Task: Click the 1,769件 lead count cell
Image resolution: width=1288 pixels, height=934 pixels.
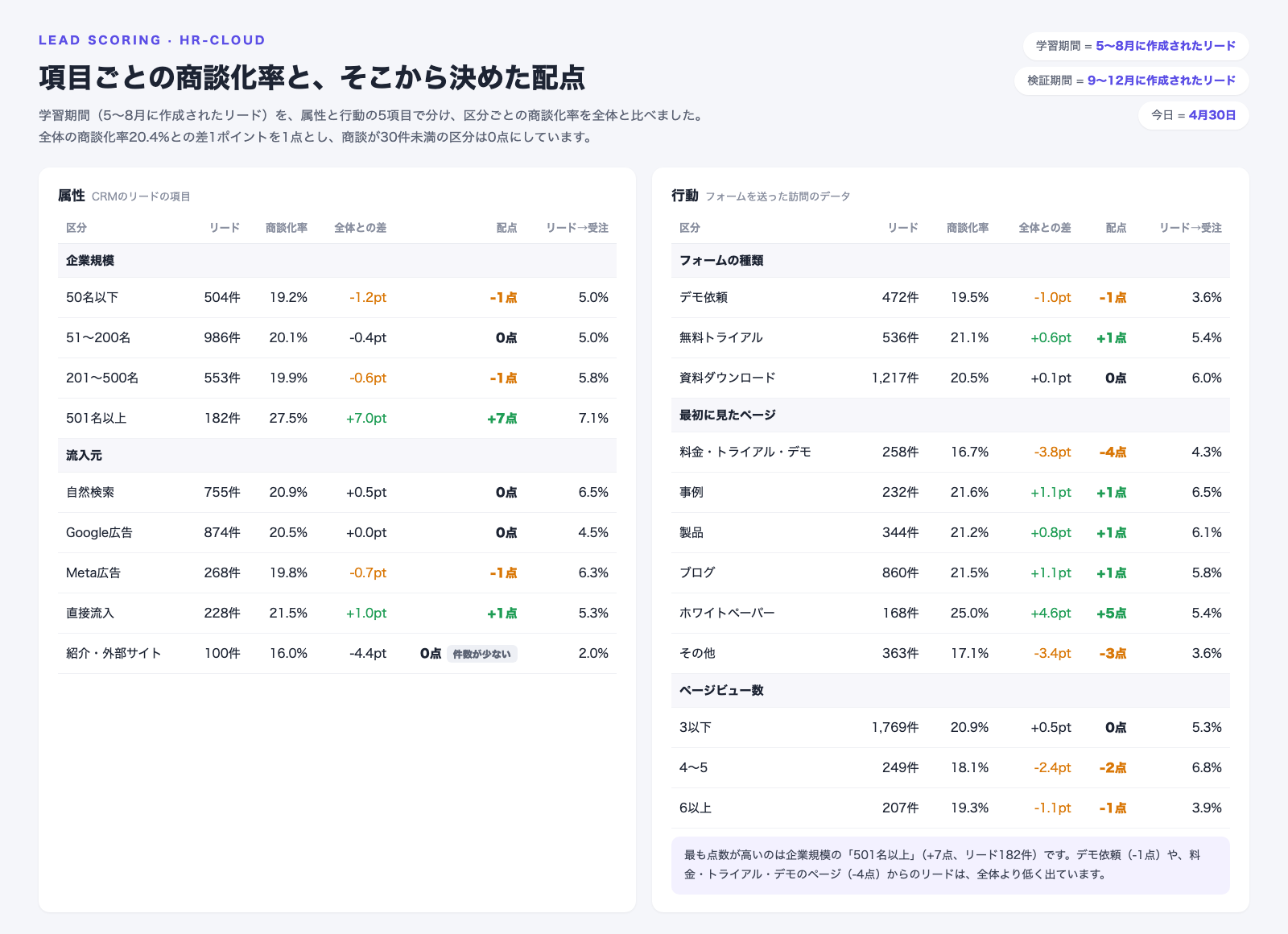Action: 895,727
